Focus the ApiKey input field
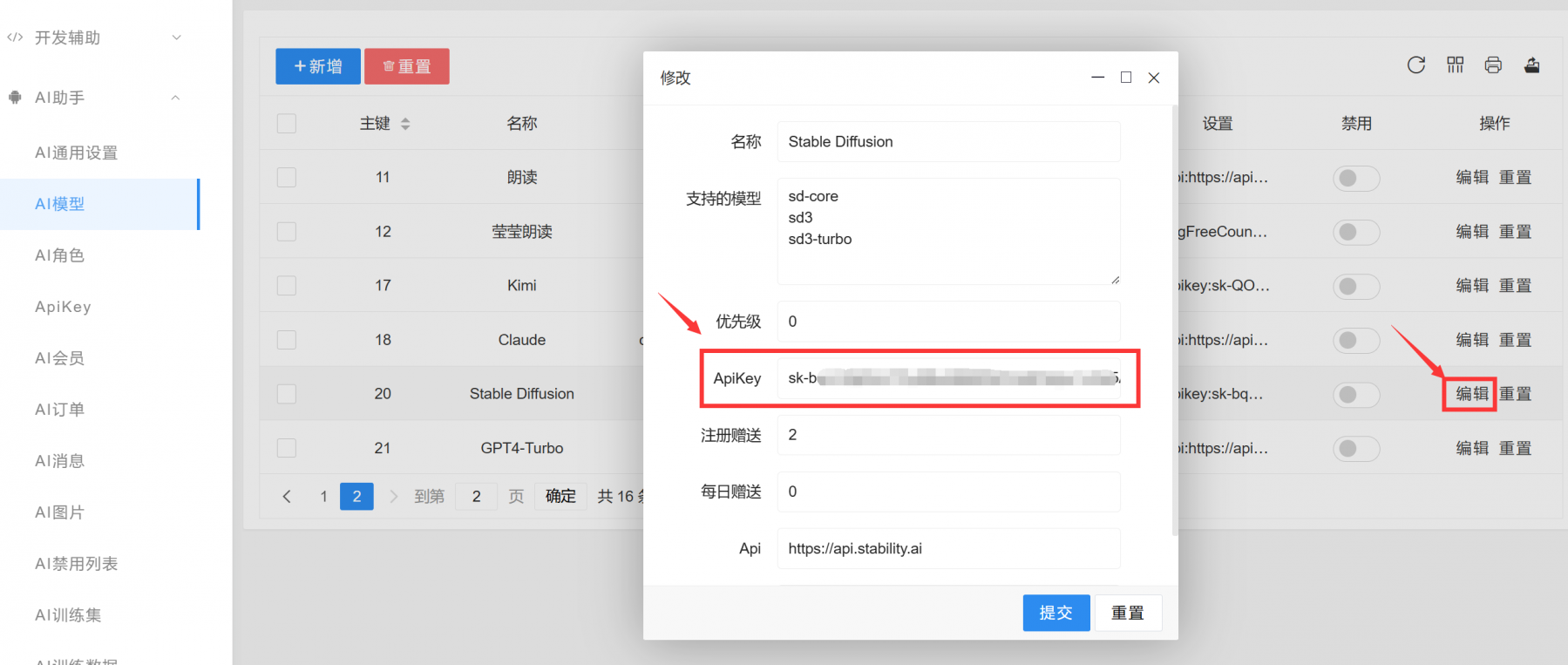The image size is (1568, 665). (948, 378)
